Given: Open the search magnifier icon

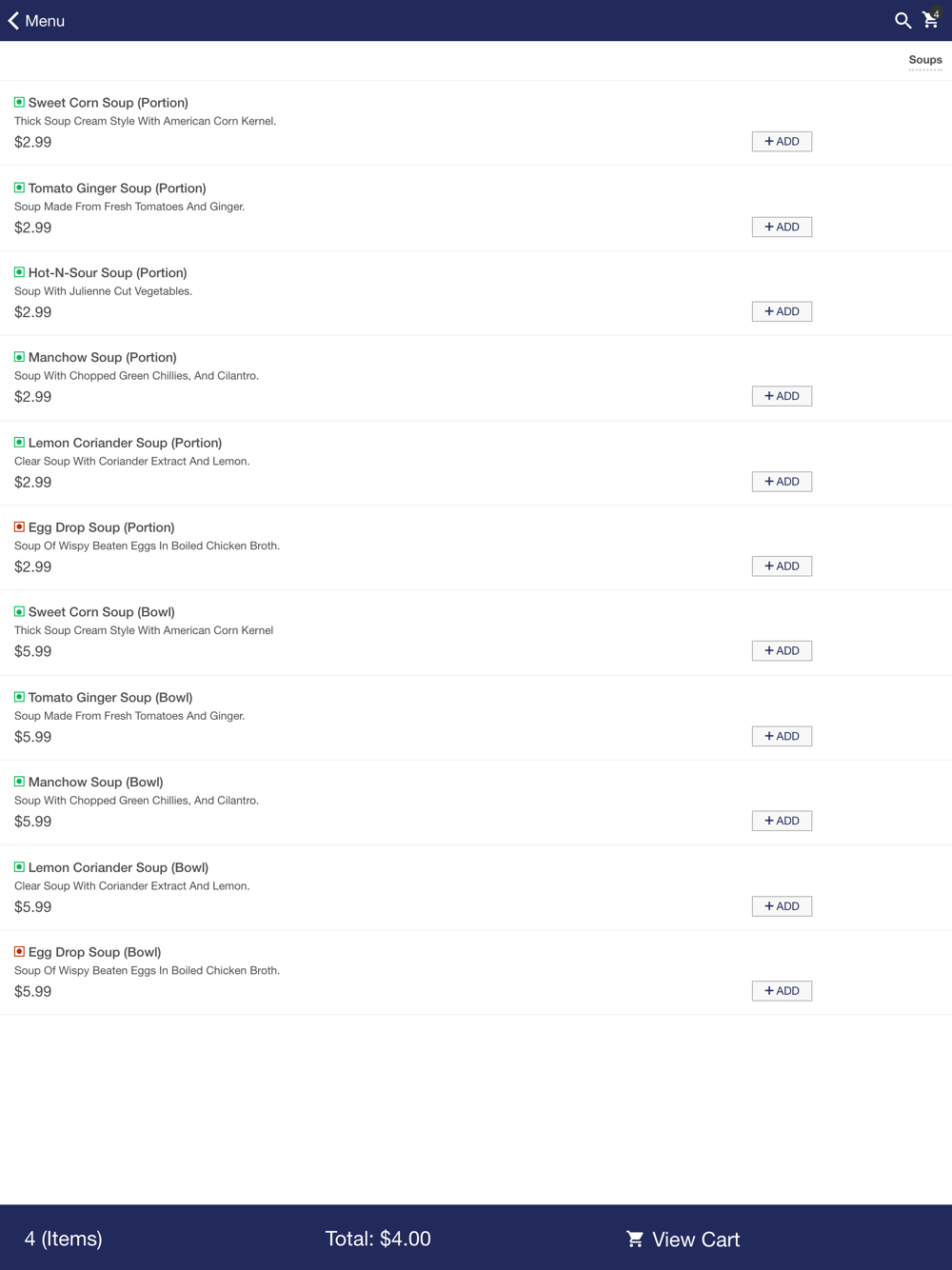Looking at the screenshot, I should [x=902, y=20].
